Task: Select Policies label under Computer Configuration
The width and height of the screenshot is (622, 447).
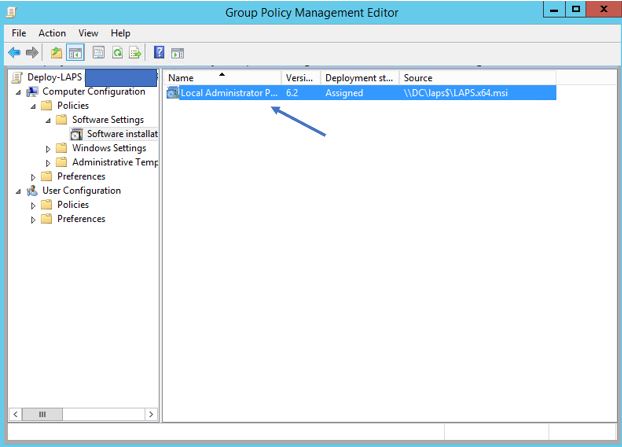Action: pos(73,106)
